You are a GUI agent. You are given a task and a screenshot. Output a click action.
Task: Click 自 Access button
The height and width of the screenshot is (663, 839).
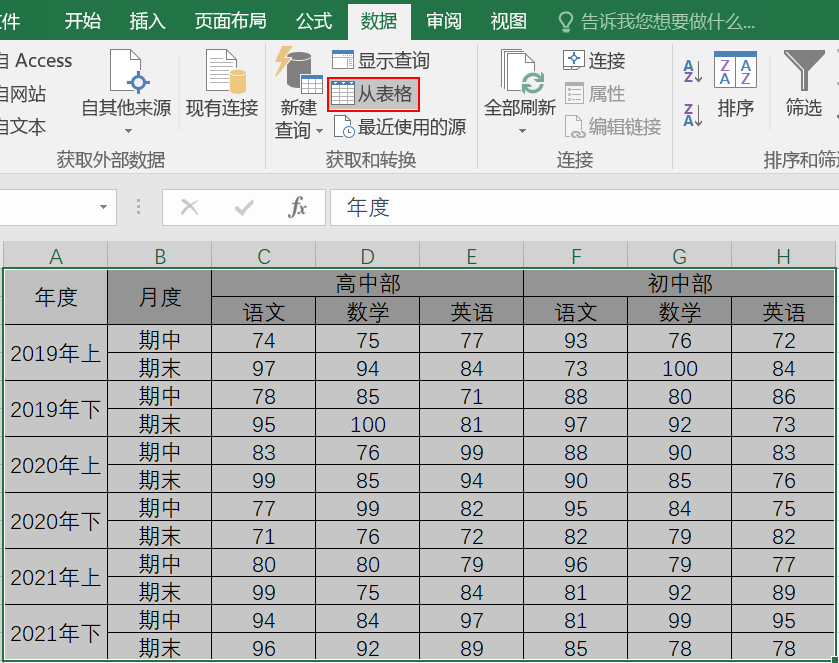[x=36, y=60]
